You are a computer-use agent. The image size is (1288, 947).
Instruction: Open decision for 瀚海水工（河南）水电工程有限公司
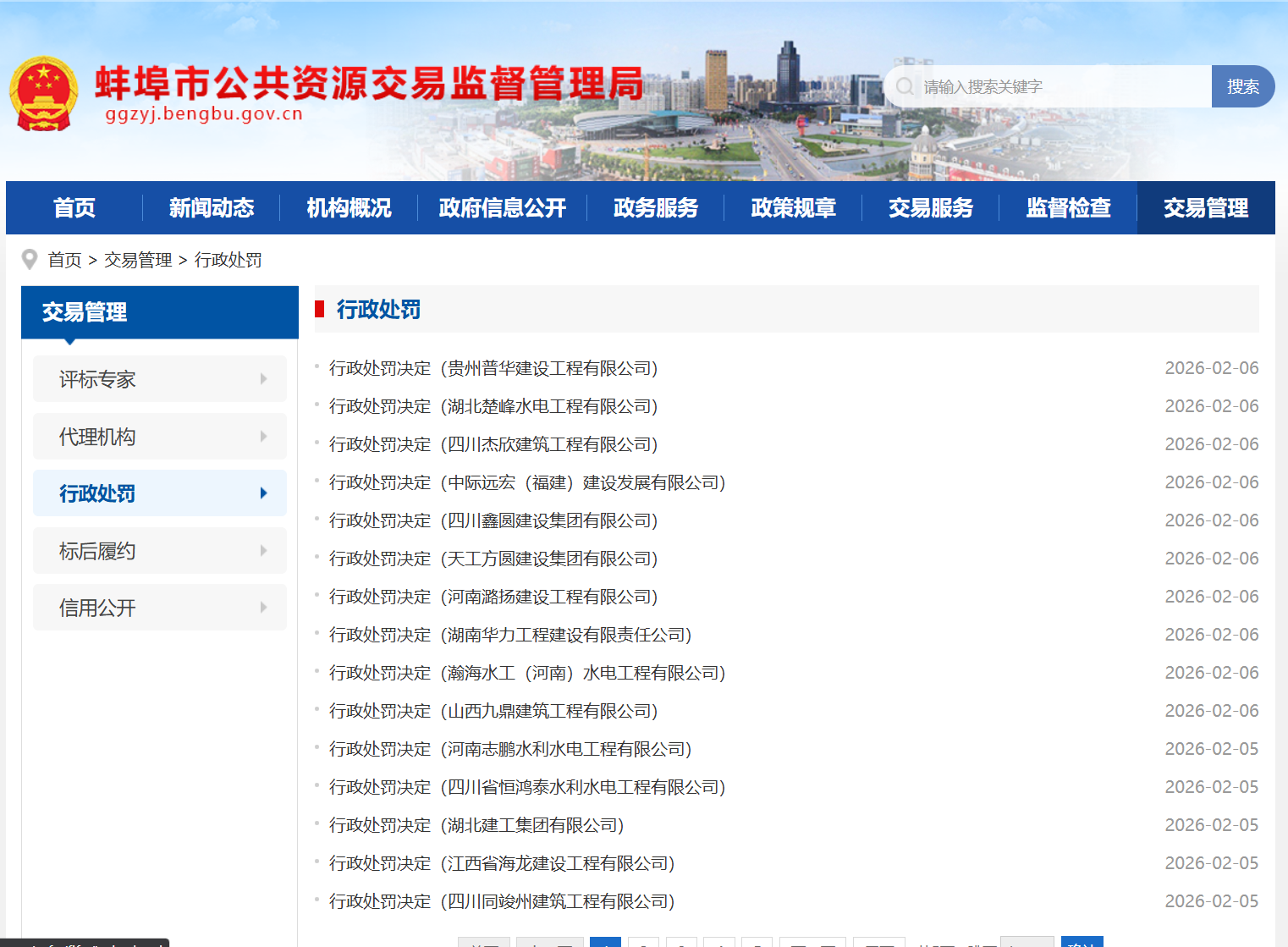coord(527,673)
